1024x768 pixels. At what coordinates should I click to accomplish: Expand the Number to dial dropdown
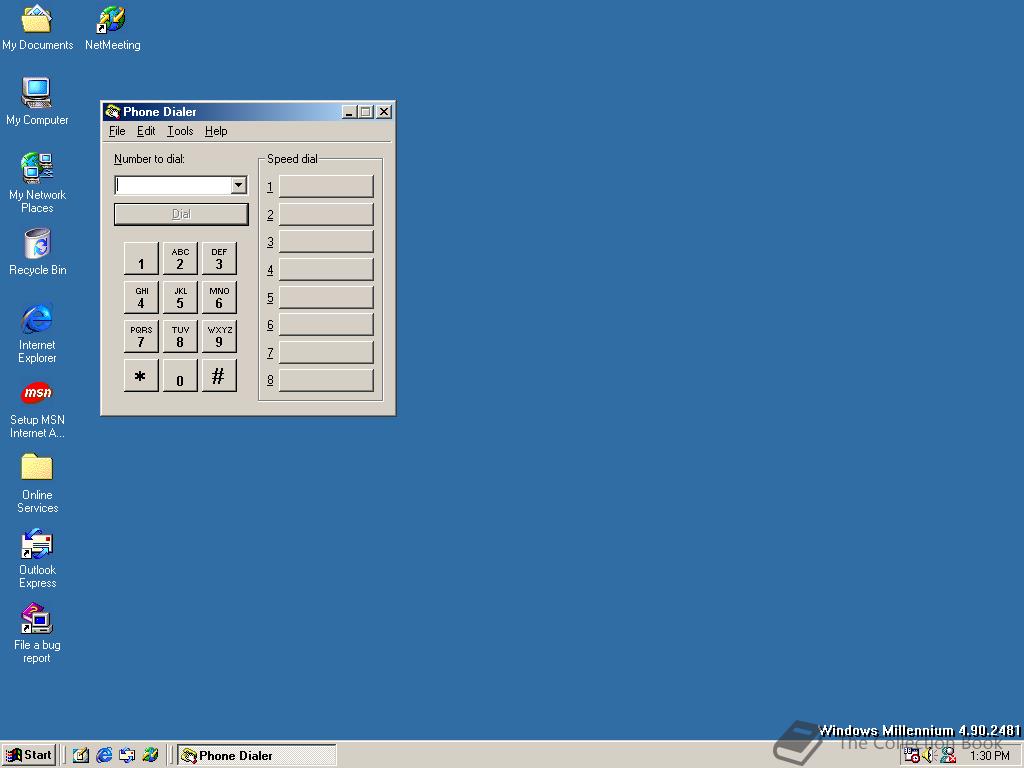coord(238,185)
